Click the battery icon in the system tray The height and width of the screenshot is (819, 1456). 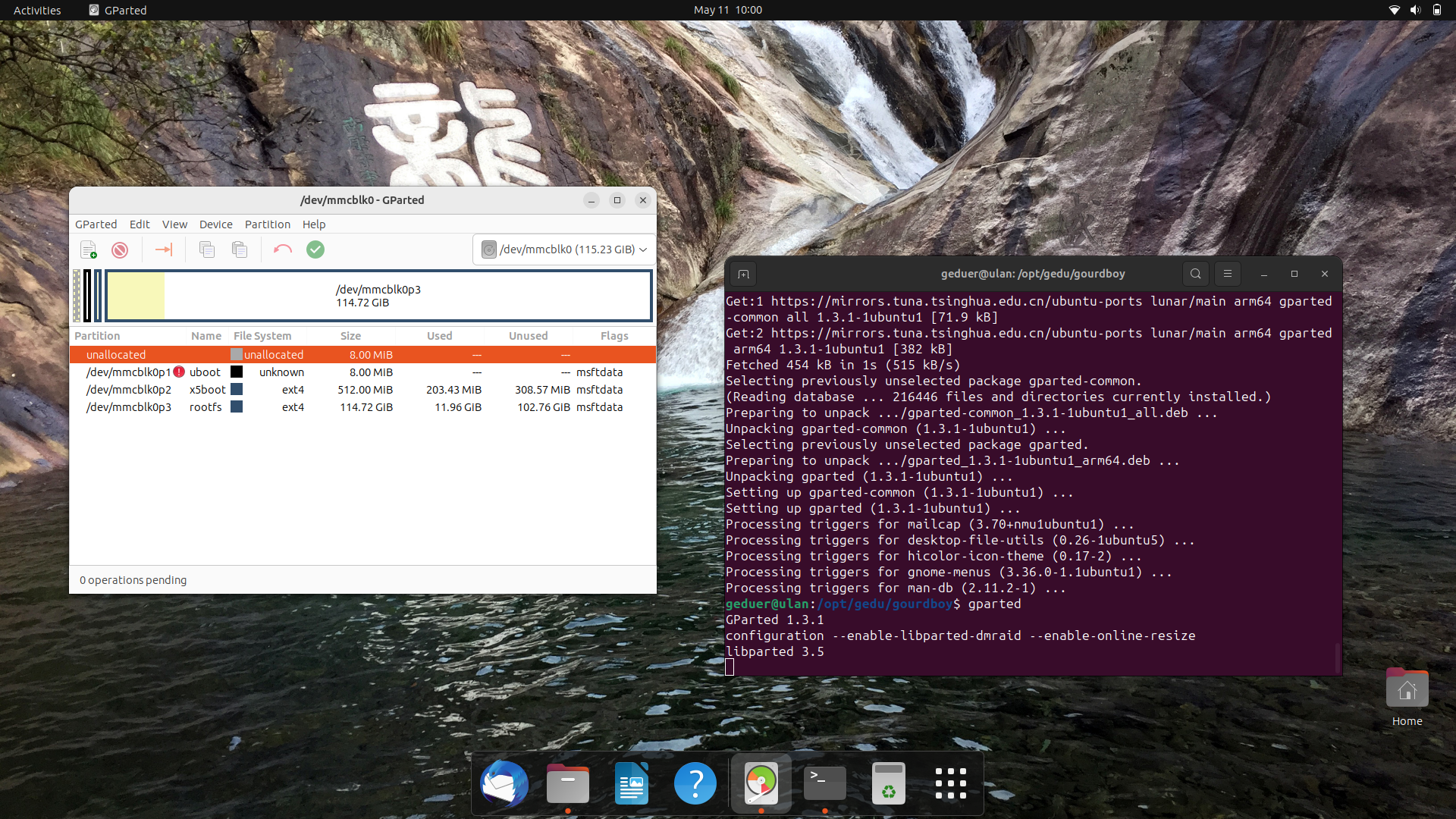(x=1436, y=10)
